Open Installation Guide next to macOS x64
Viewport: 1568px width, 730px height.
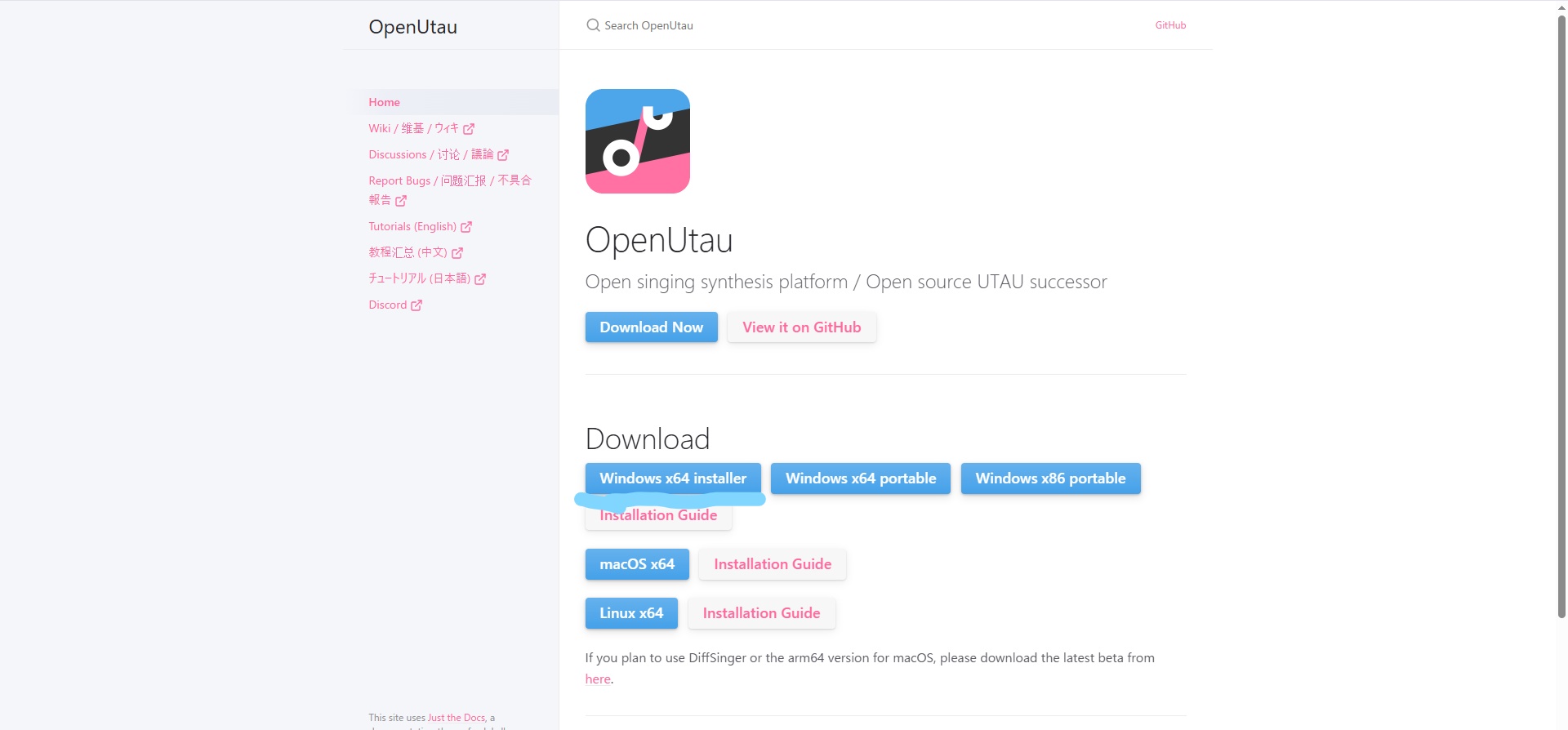point(772,564)
